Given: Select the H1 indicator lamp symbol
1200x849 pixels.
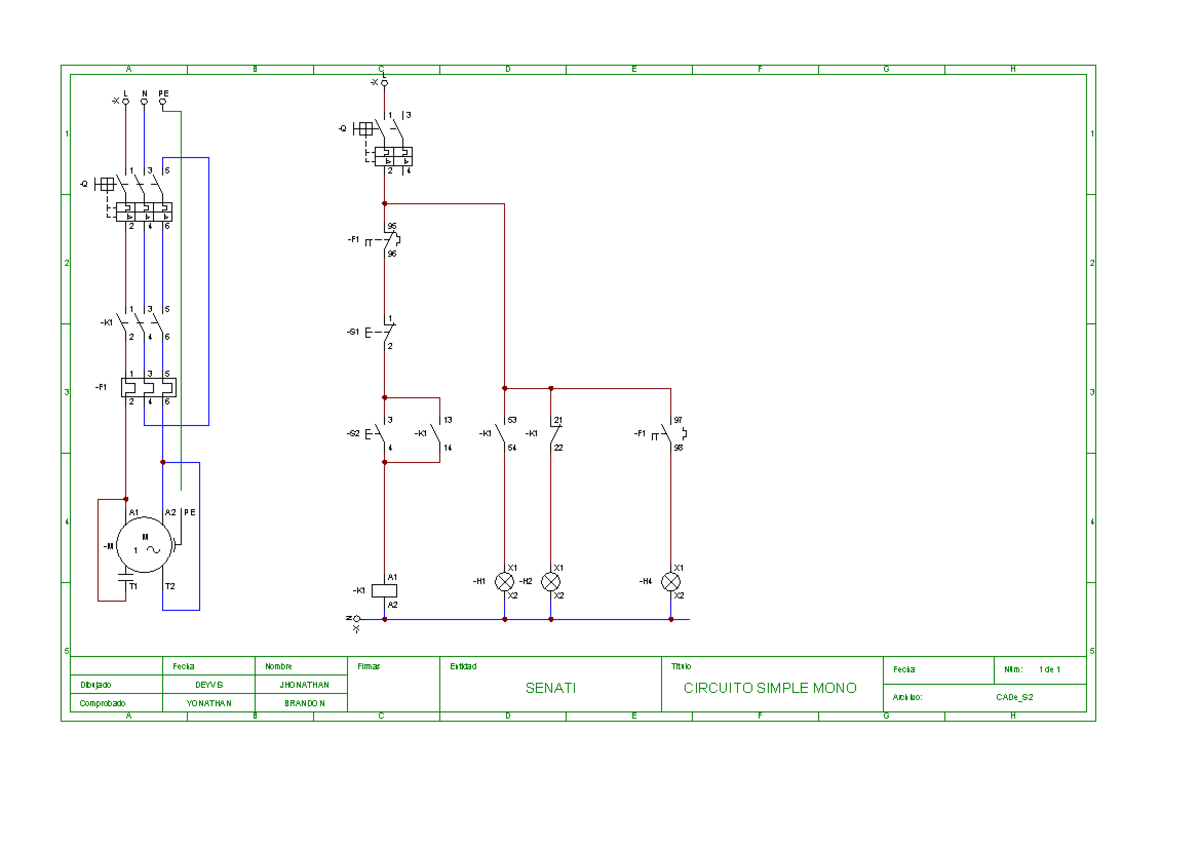Looking at the screenshot, I should coord(505,580).
